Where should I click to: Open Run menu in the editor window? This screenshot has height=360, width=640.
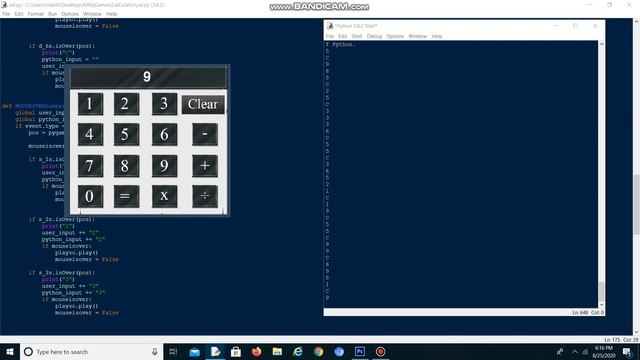[x=52, y=14]
